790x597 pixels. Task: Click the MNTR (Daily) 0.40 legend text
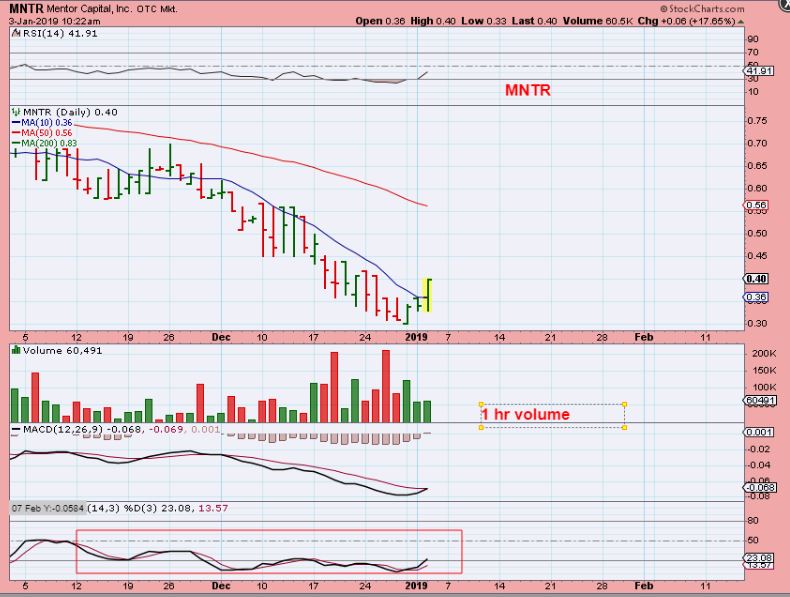pyautogui.click(x=70, y=112)
